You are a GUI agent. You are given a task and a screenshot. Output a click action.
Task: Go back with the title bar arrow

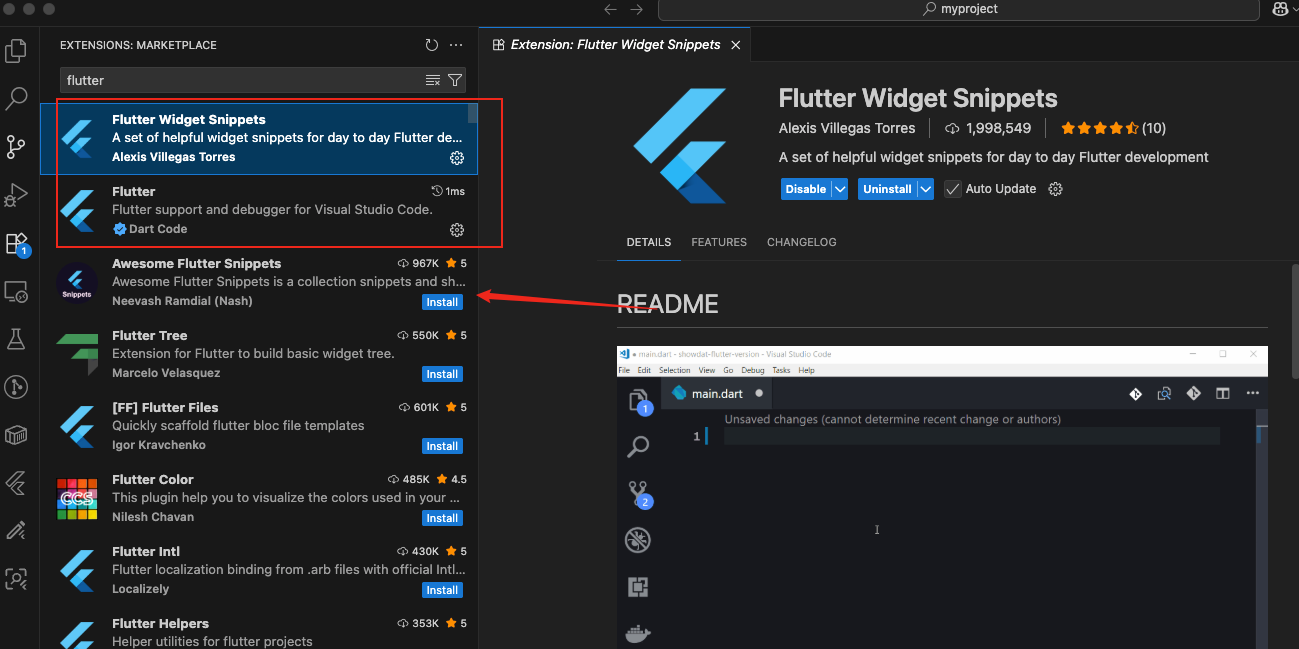point(611,9)
